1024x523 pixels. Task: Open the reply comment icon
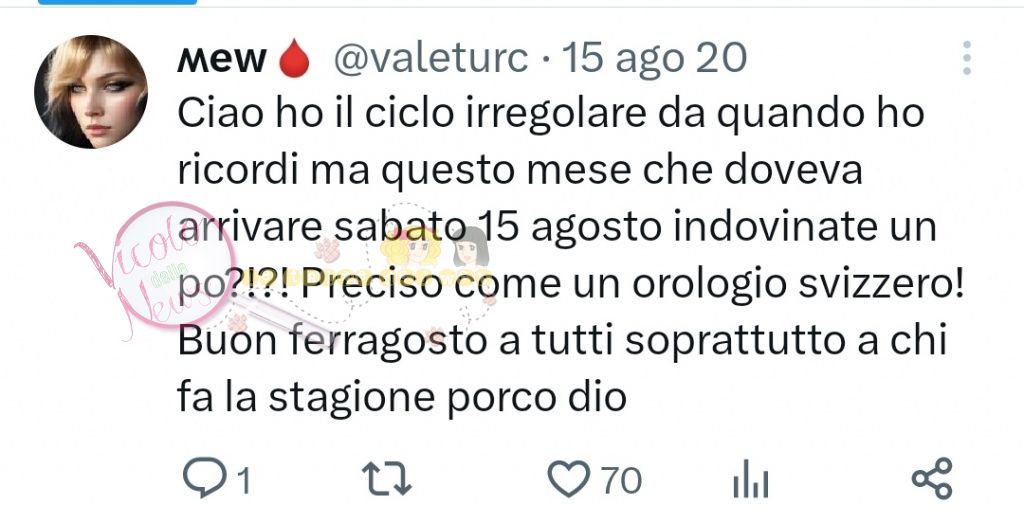coord(205,478)
